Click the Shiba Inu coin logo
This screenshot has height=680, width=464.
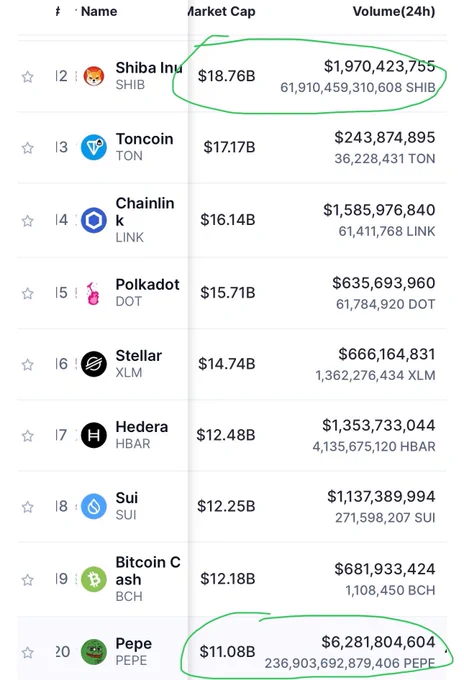[94, 76]
